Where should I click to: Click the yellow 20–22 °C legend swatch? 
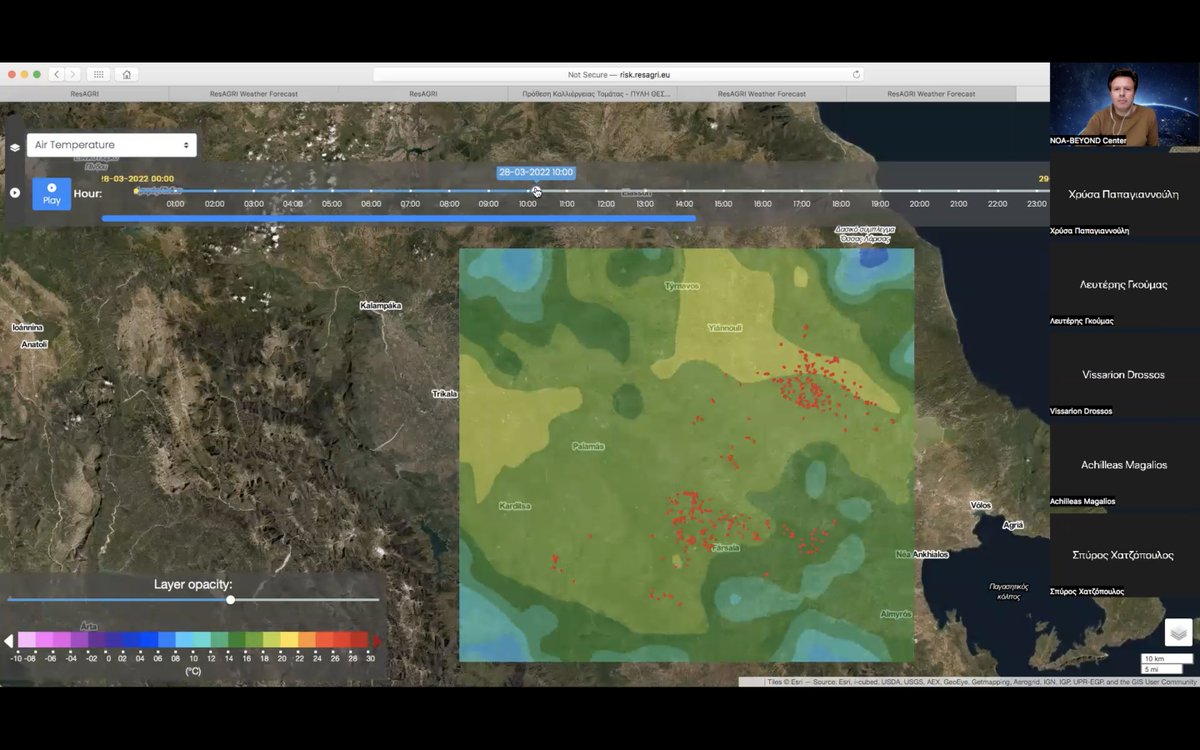click(x=289, y=641)
